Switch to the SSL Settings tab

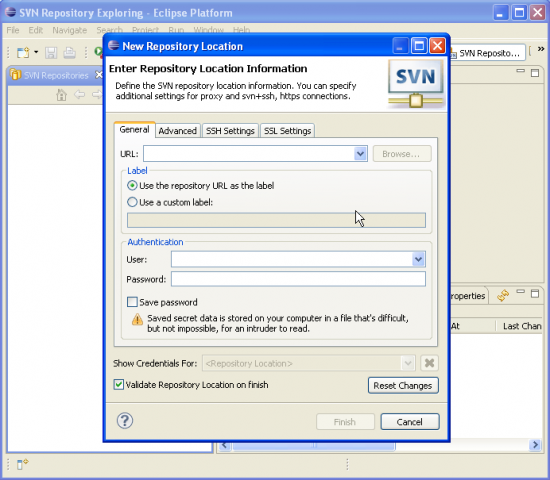[287, 131]
